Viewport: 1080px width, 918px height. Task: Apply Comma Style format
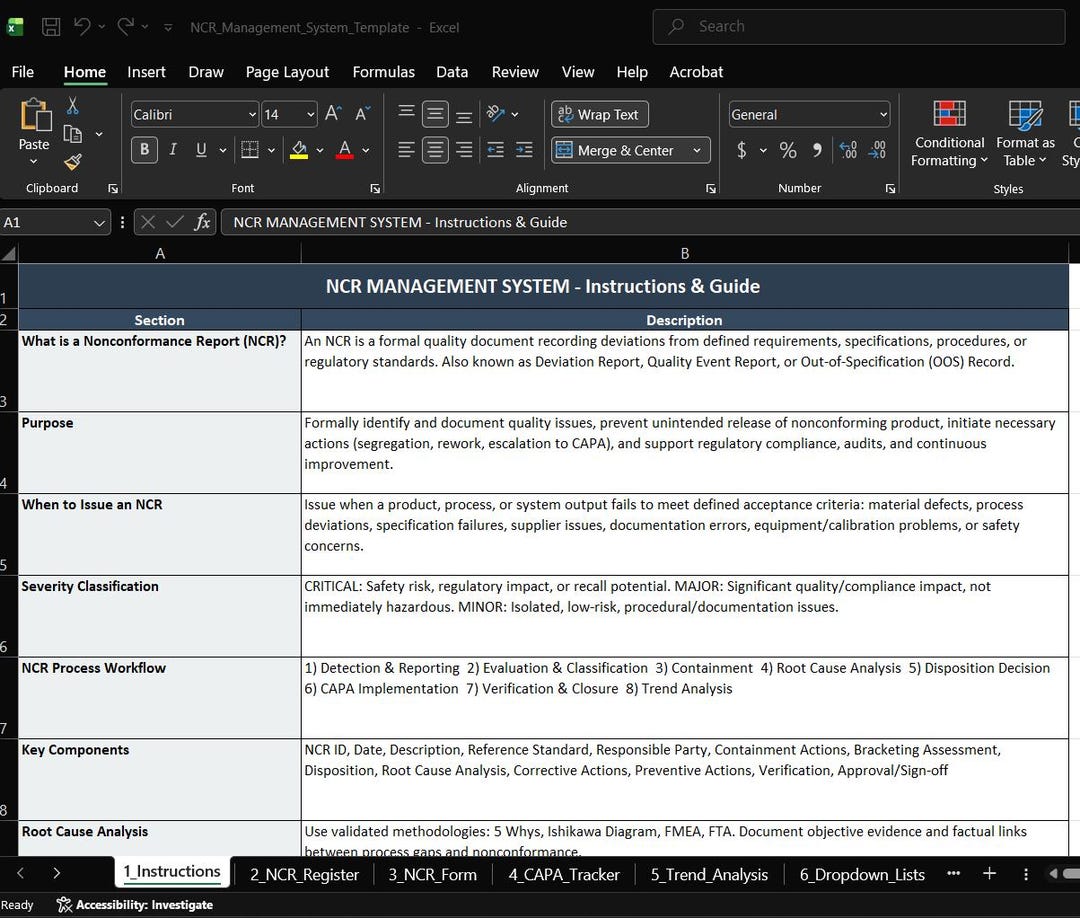(817, 149)
